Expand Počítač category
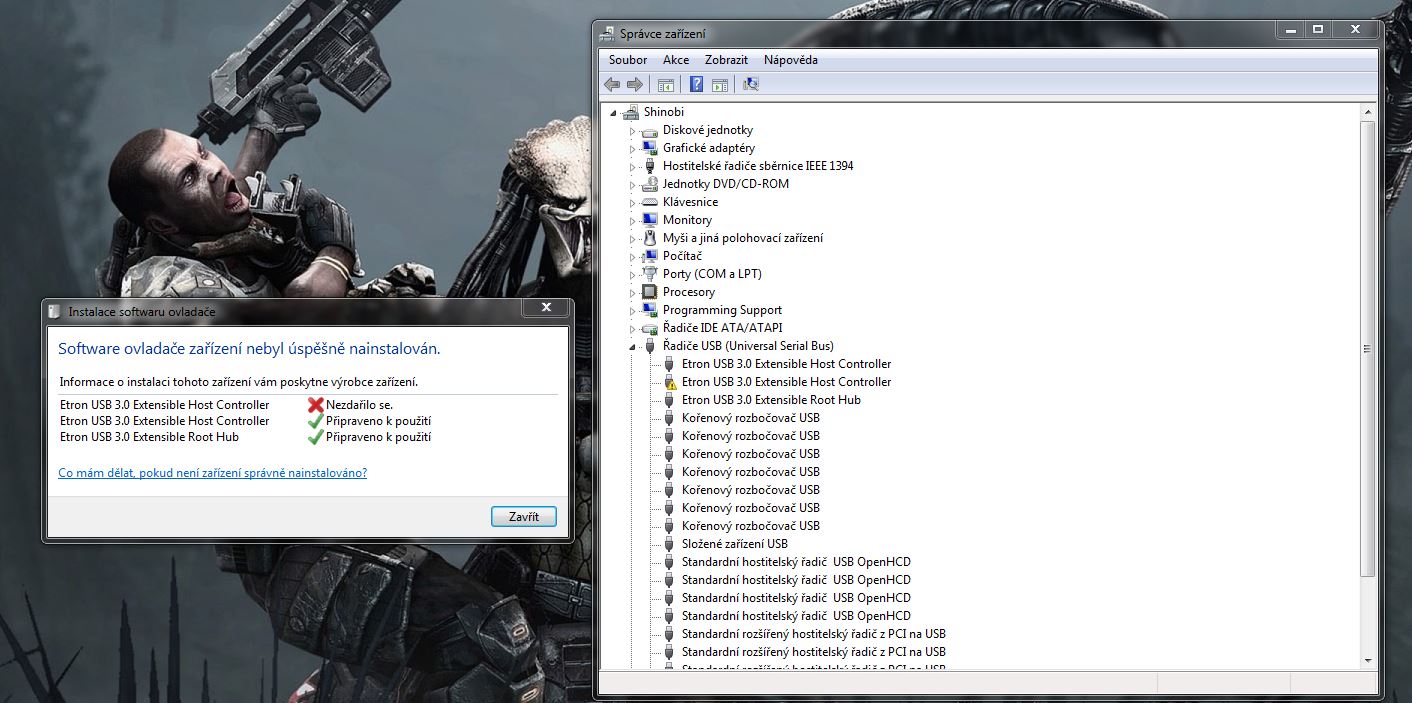1412x703 pixels. [x=632, y=257]
